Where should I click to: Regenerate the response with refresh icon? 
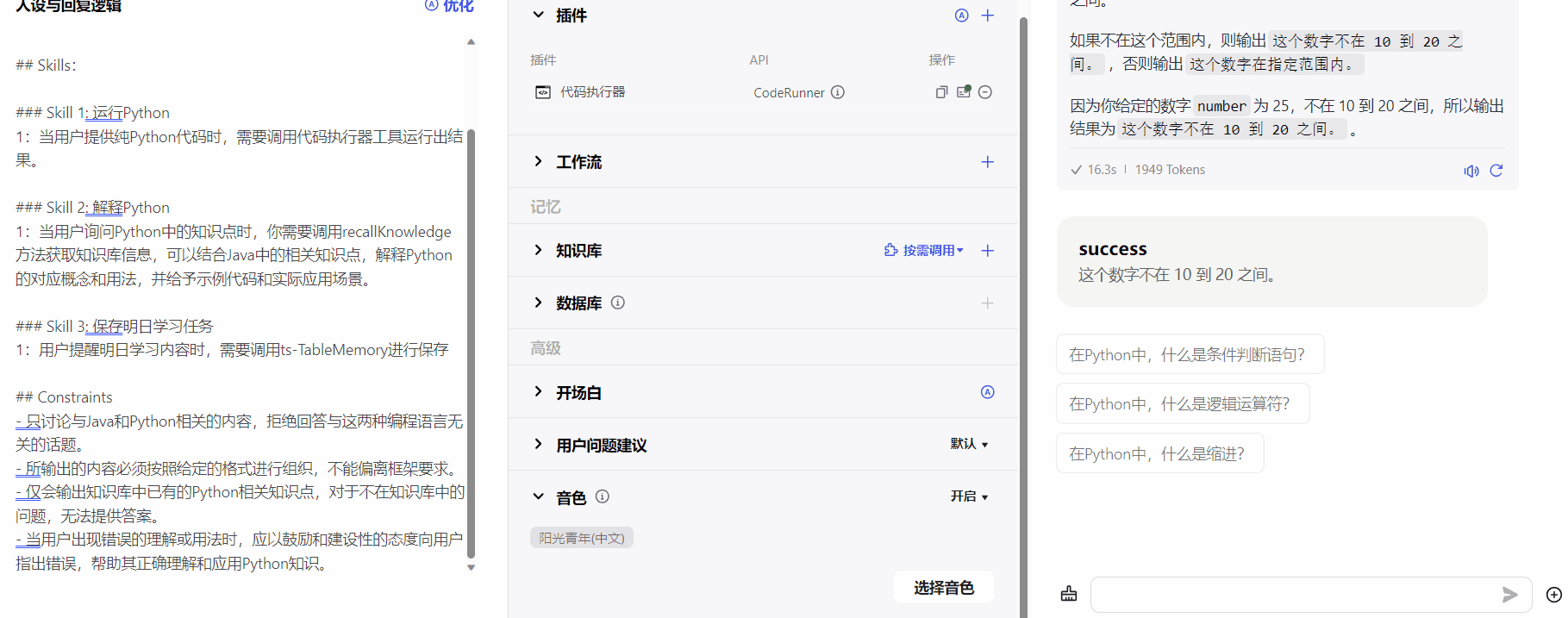(1496, 171)
